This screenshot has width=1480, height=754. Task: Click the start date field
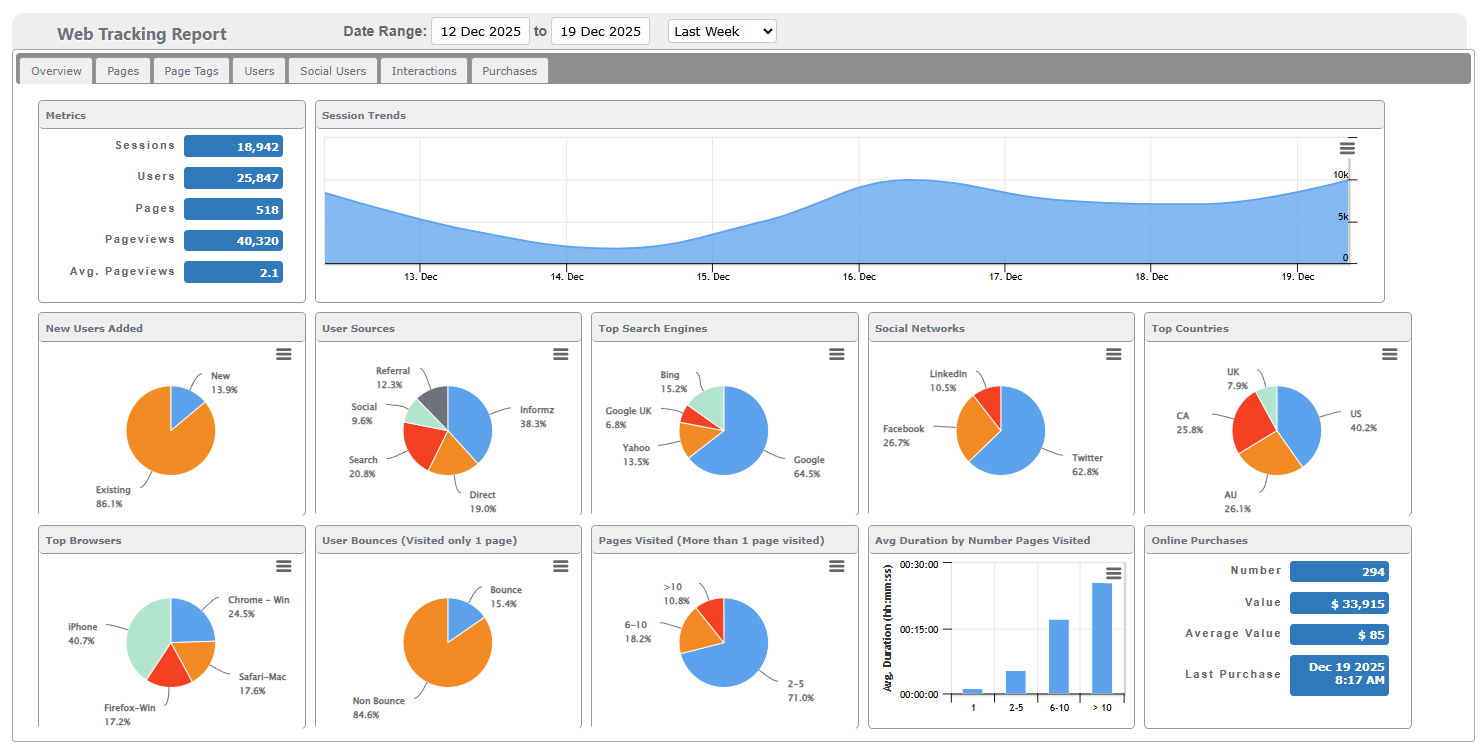click(x=480, y=31)
